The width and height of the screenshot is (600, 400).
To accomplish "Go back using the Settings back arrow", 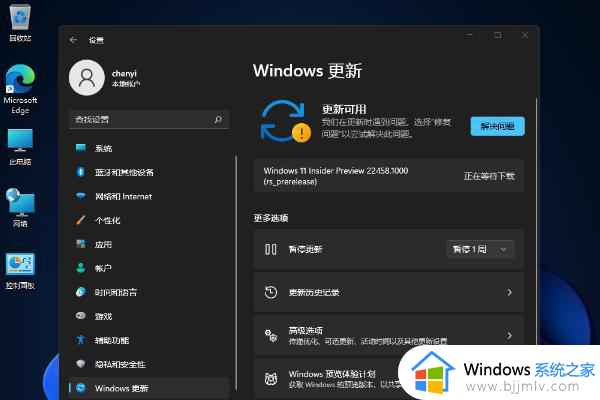I will (x=73, y=40).
